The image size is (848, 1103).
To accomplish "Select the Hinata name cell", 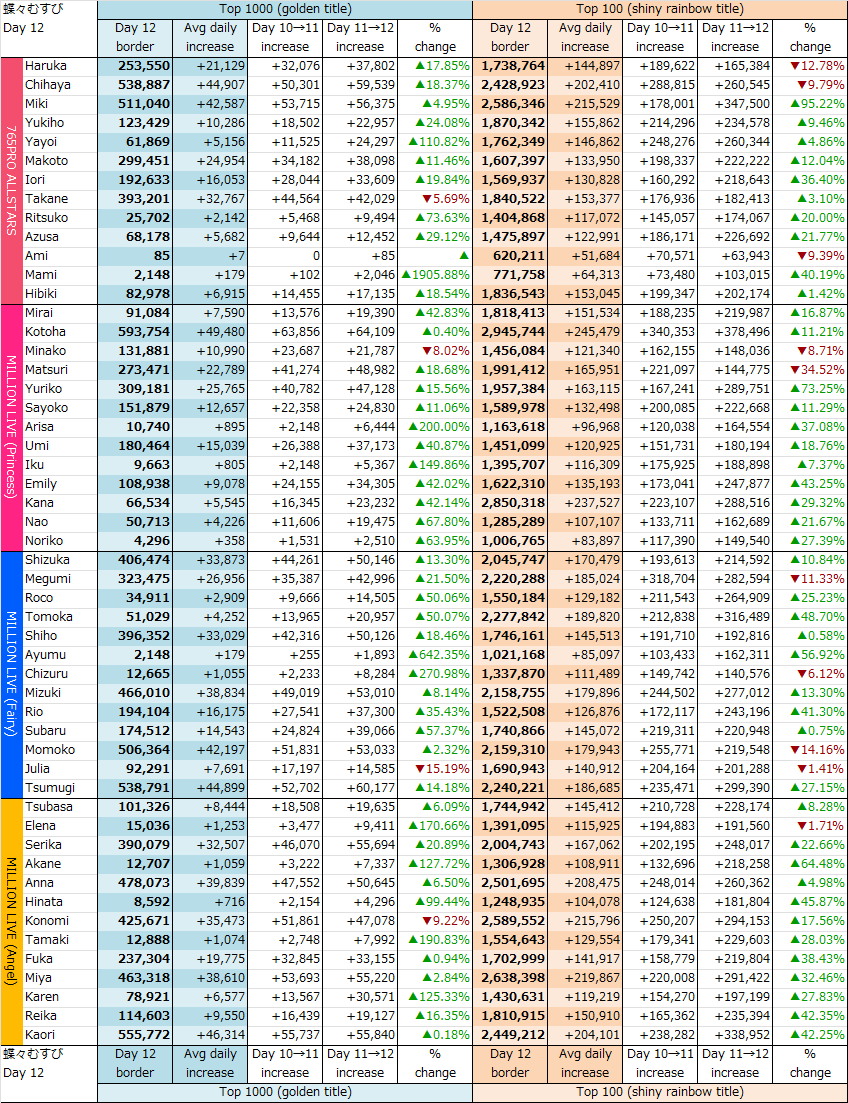I will pos(61,902).
